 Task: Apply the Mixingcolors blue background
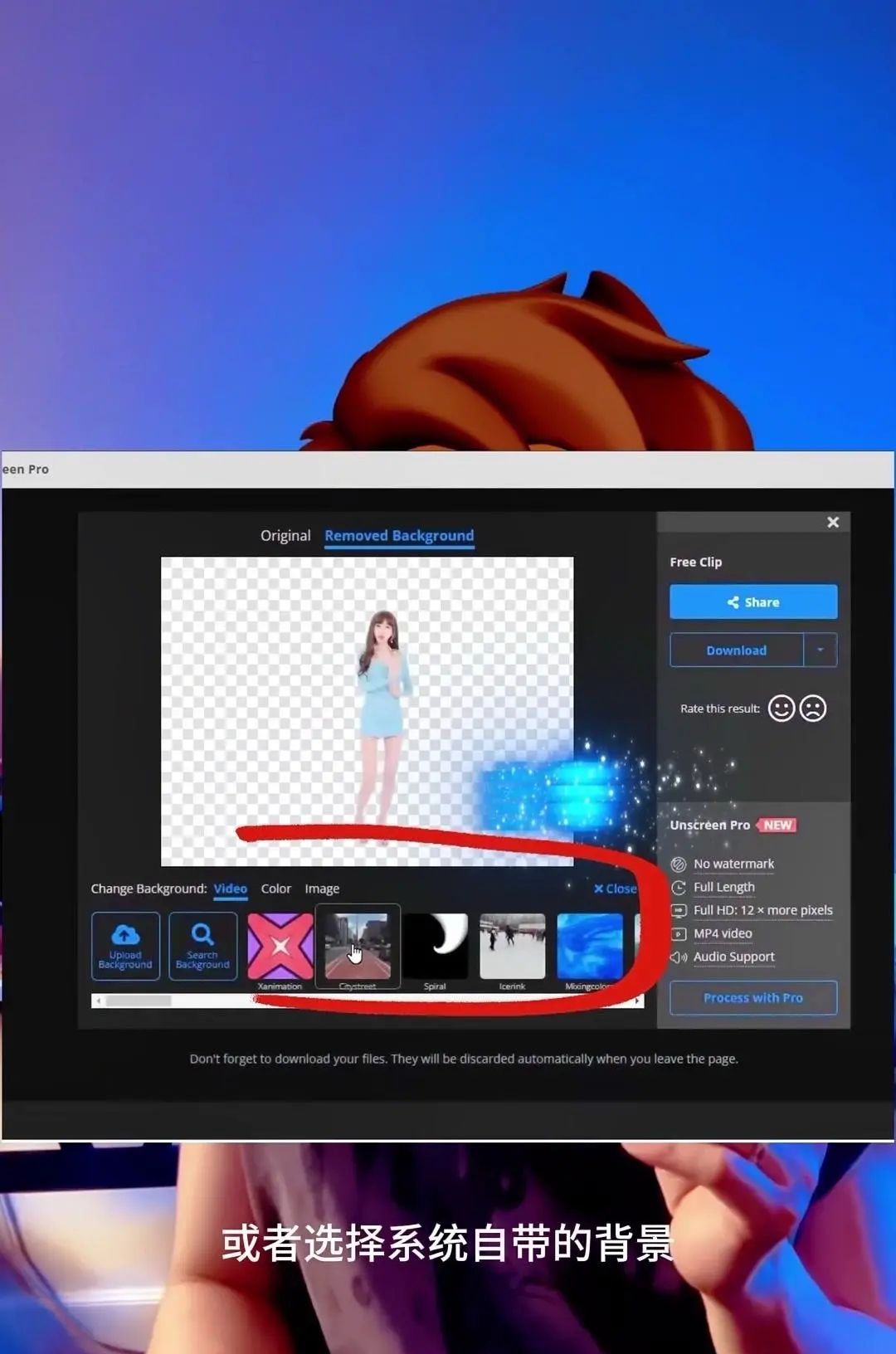tap(589, 947)
